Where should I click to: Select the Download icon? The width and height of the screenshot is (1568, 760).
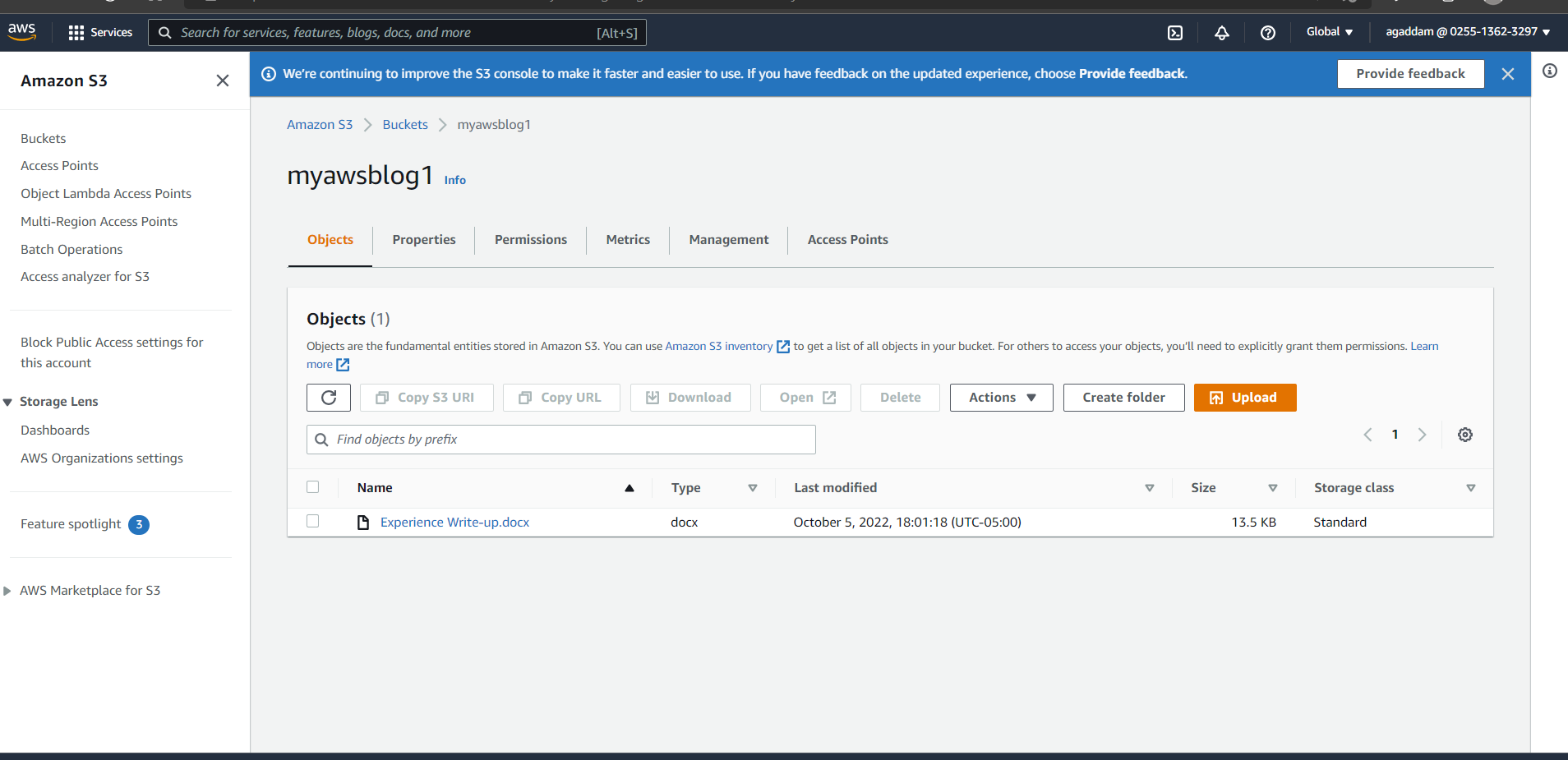click(652, 397)
